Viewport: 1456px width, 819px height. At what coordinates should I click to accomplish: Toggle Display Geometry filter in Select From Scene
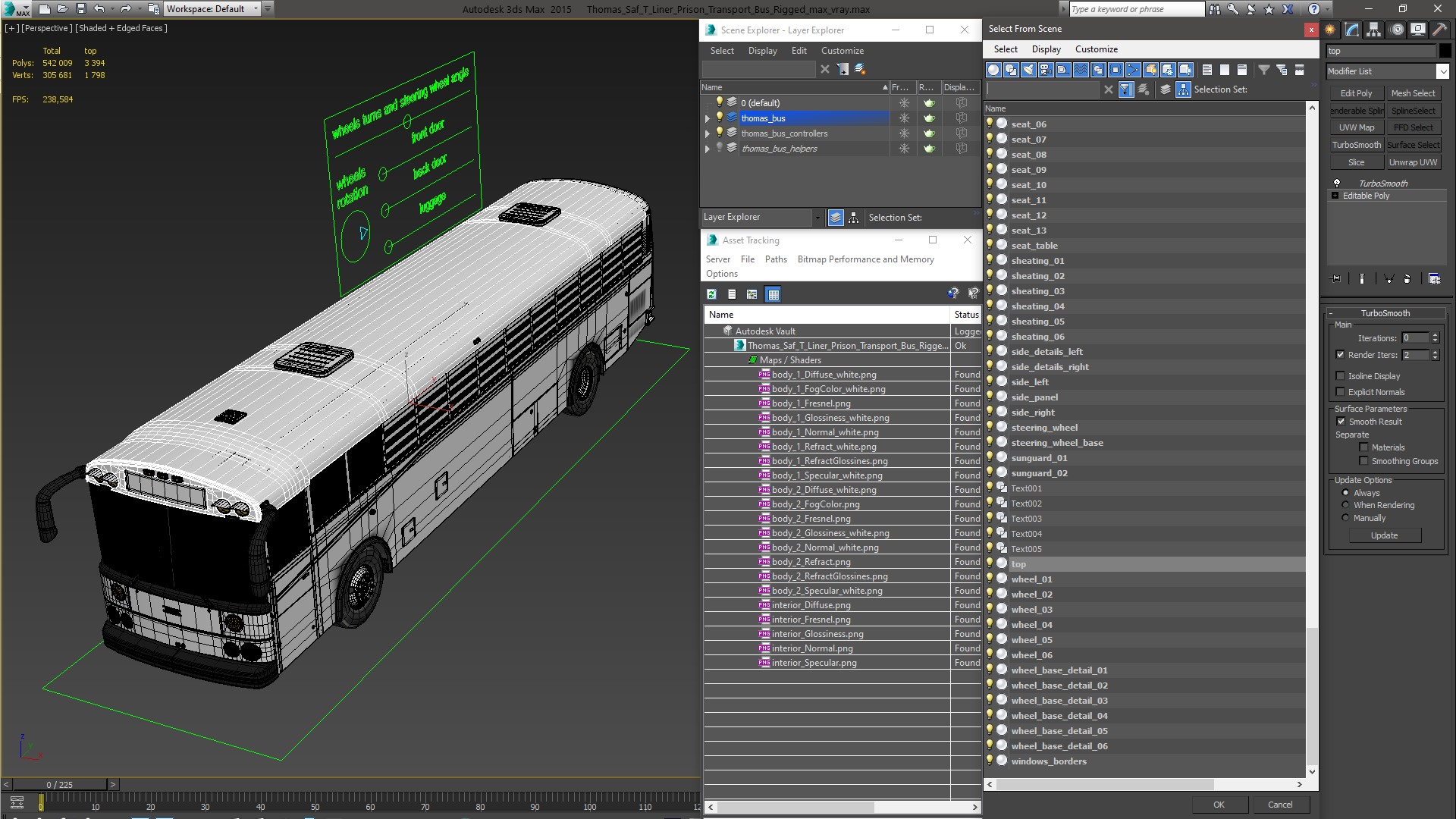(993, 70)
